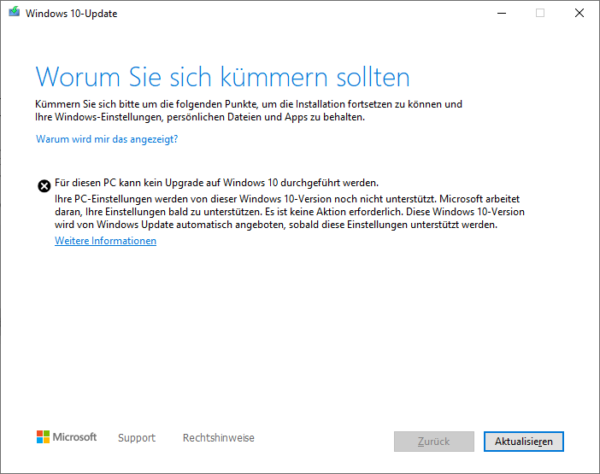Minimize the Windows 10-Update window
This screenshot has width=600, height=474.
502,13
